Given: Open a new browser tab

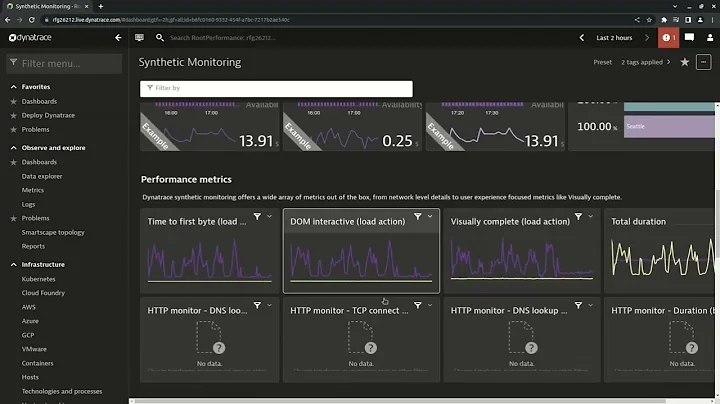Looking at the screenshot, I should (x=101, y=6).
